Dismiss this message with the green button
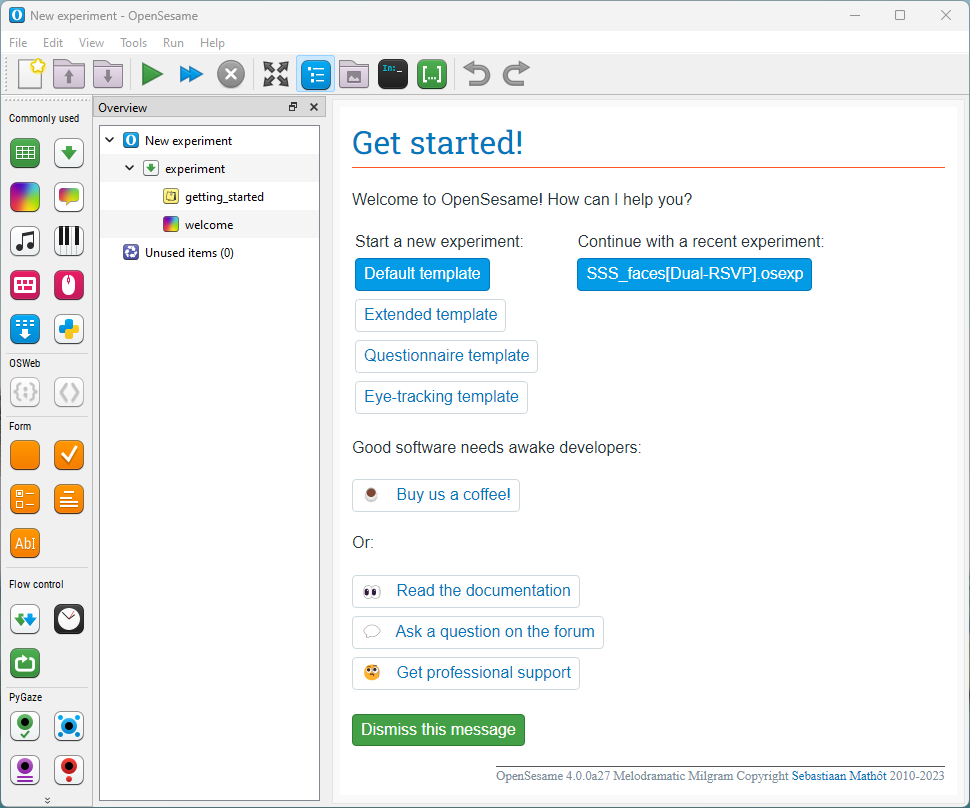Screen dimensions: 970x808 (x=438, y=729)
